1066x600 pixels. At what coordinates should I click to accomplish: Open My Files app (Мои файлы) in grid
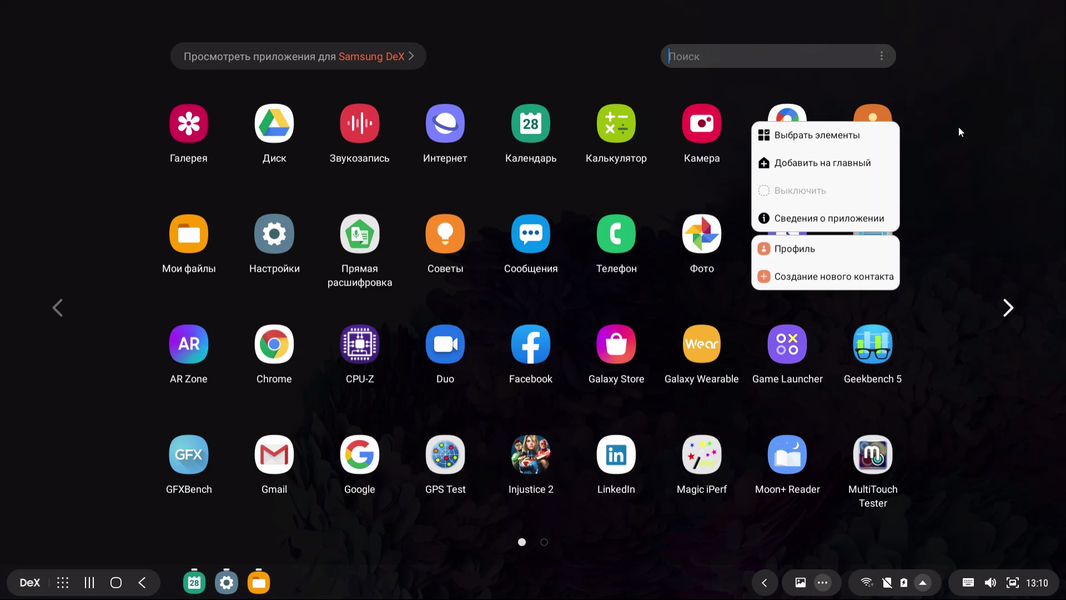[188, 234]
